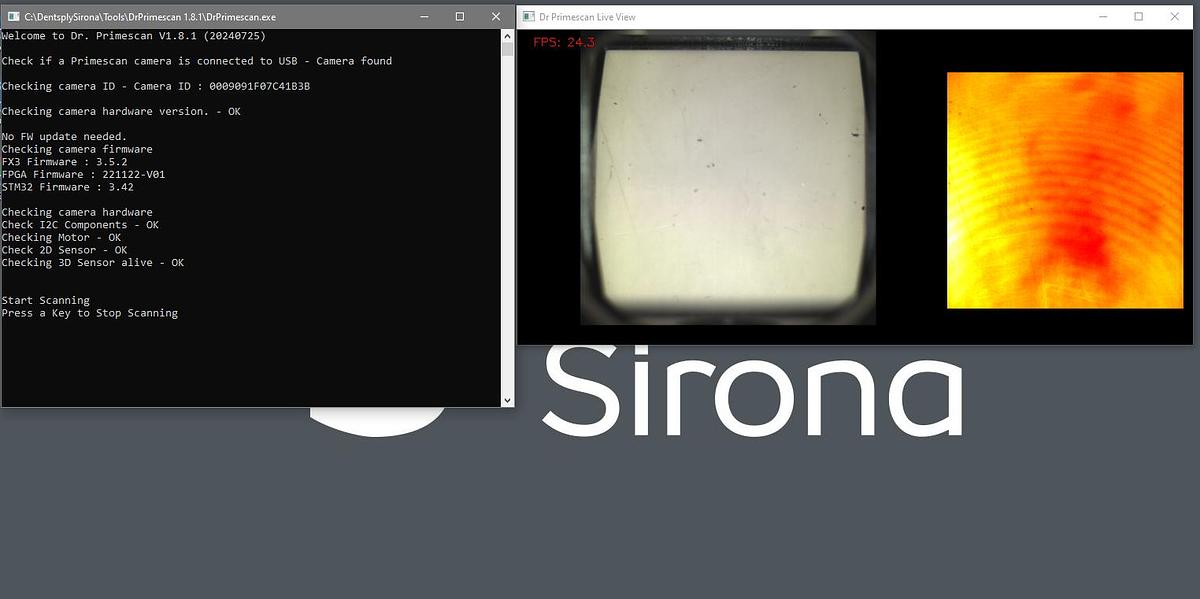The width and height of the screenshot is (1200, 599).
Task: Click the Sirona logo on the desktop
Action: click(x=750, y=390)
